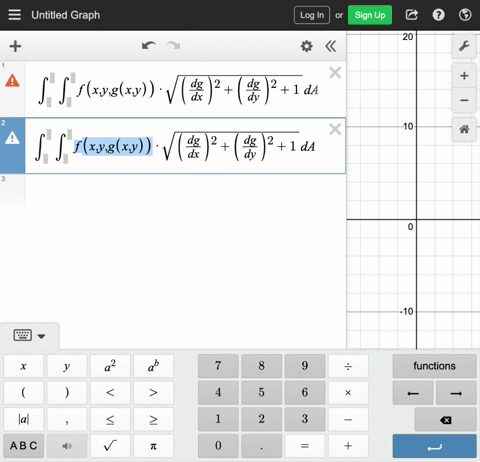Open the share graph icon
Viewport: 480px width, 462px height.
412,15
